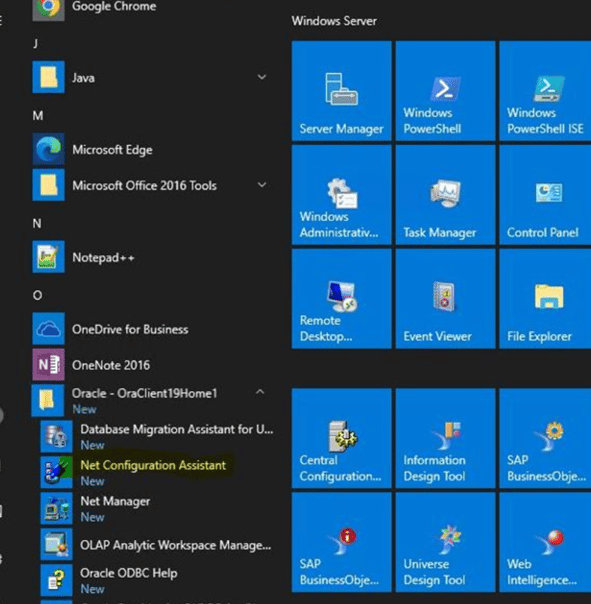Launch Microsoft Edge icon
Image resolution: width=591 pixels, height=604 pixels.
point(49,149)
